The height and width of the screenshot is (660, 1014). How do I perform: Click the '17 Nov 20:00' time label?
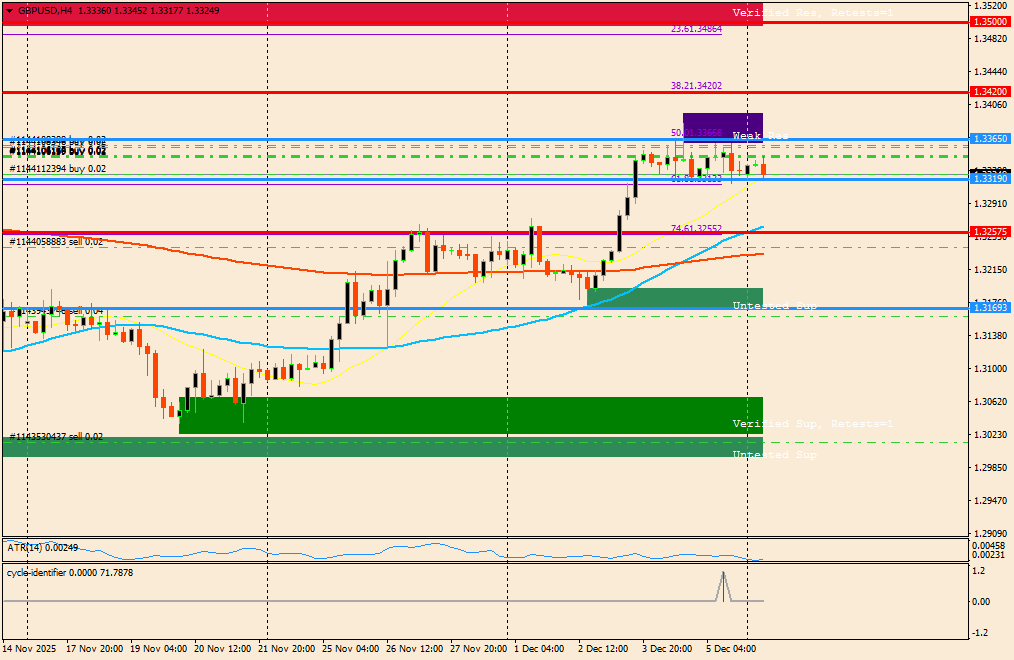point(95,648)
